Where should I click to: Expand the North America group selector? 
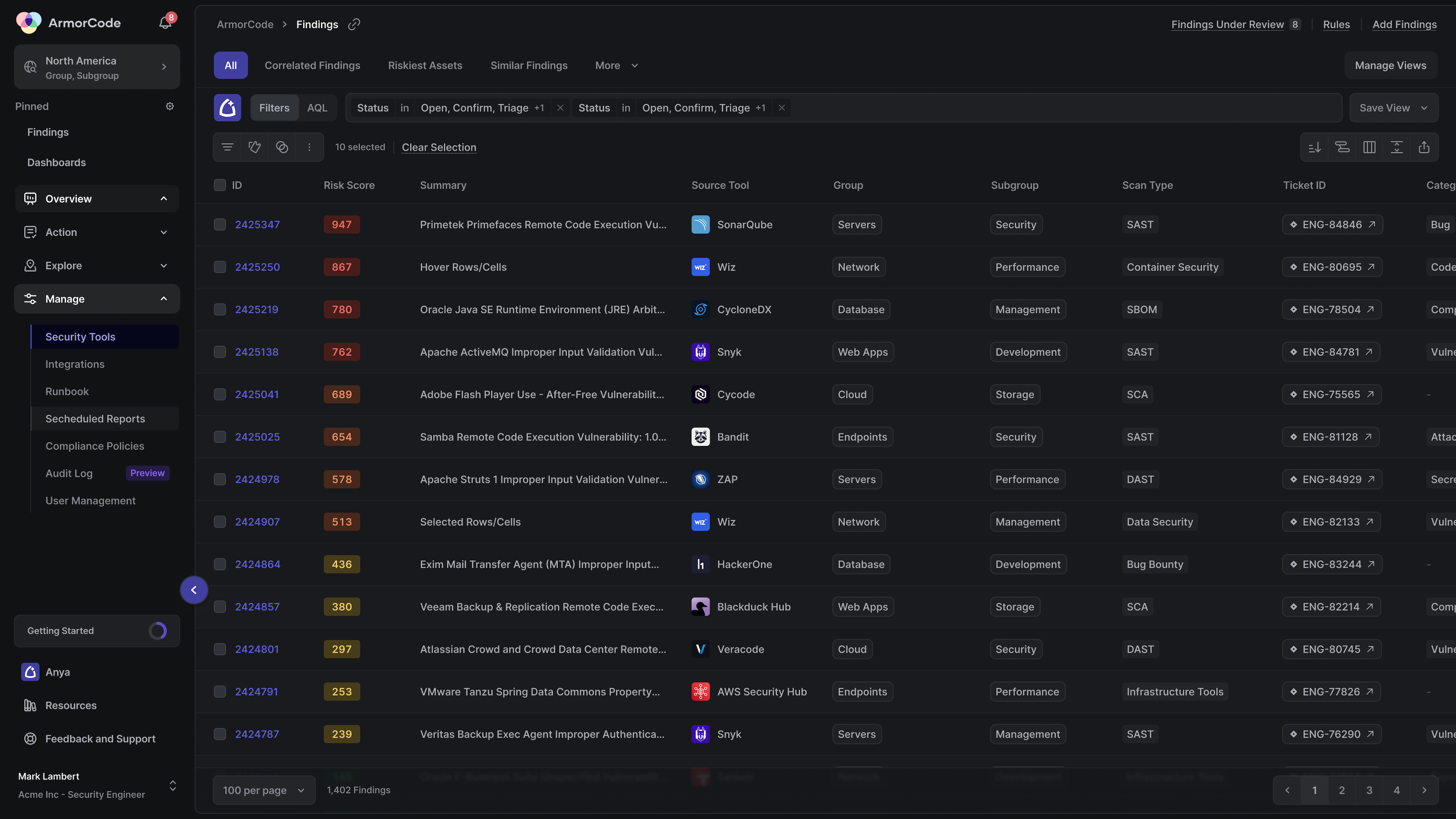pos(97,67)
